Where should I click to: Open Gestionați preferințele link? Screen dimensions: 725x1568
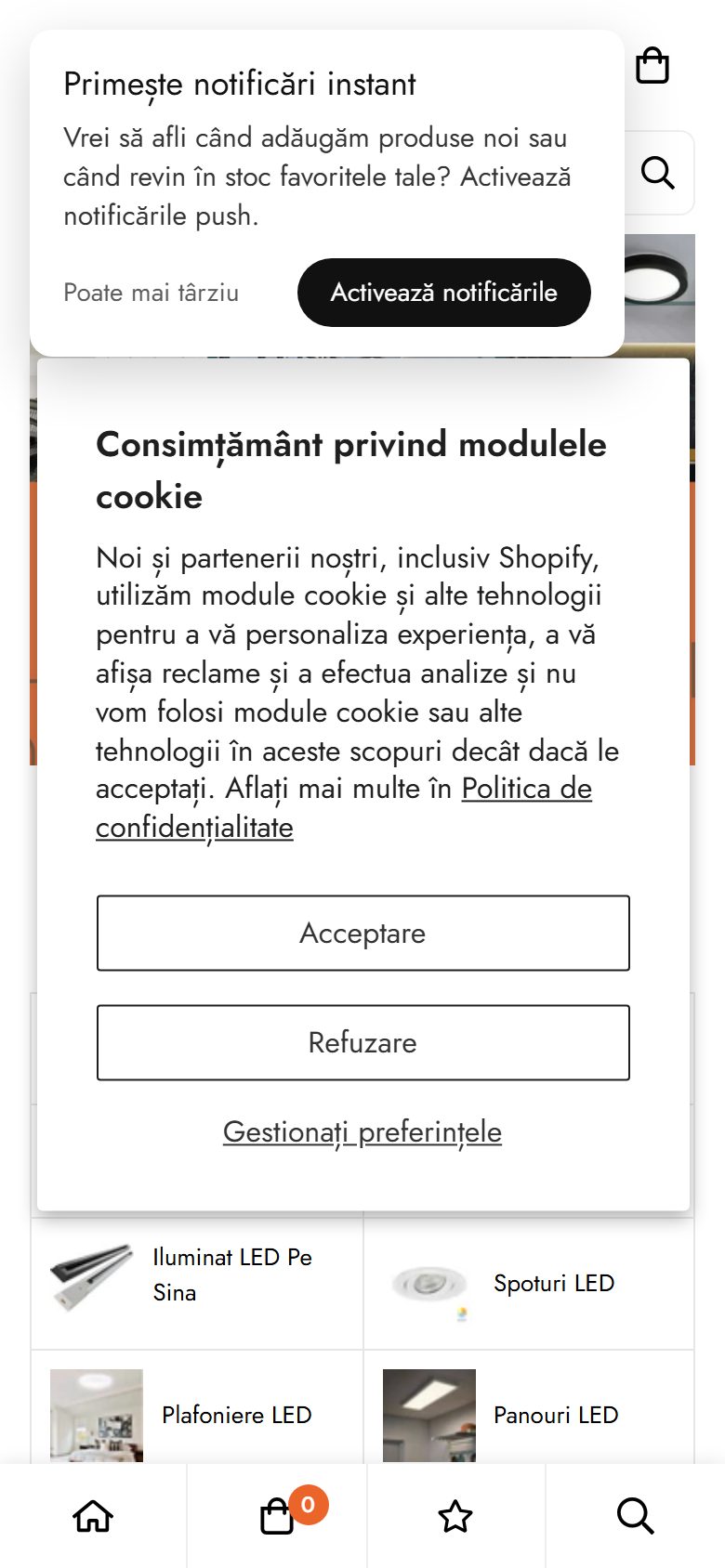pyautogui.click(x=362, y=1132)
